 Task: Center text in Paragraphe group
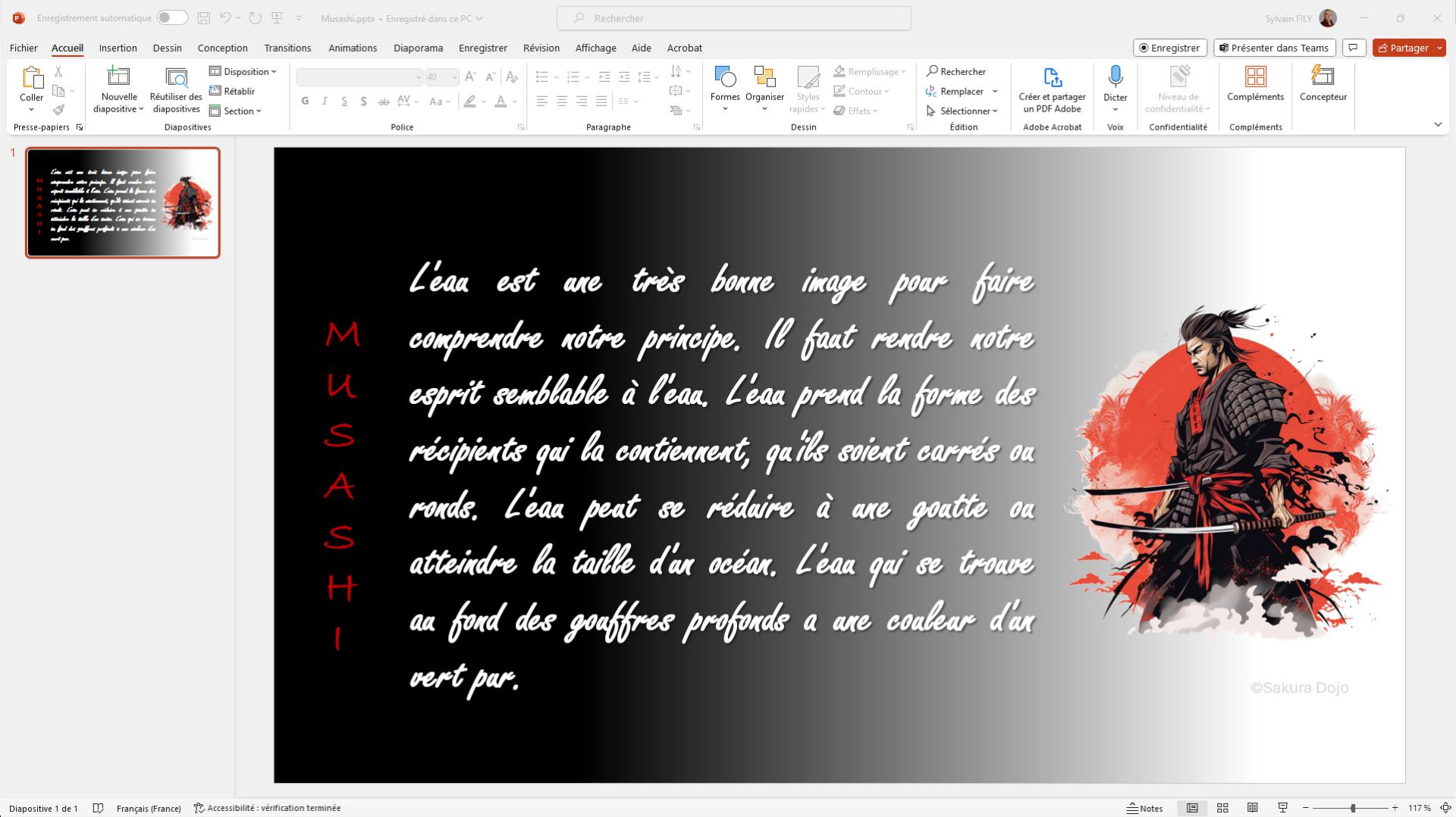tap(562, 101)
